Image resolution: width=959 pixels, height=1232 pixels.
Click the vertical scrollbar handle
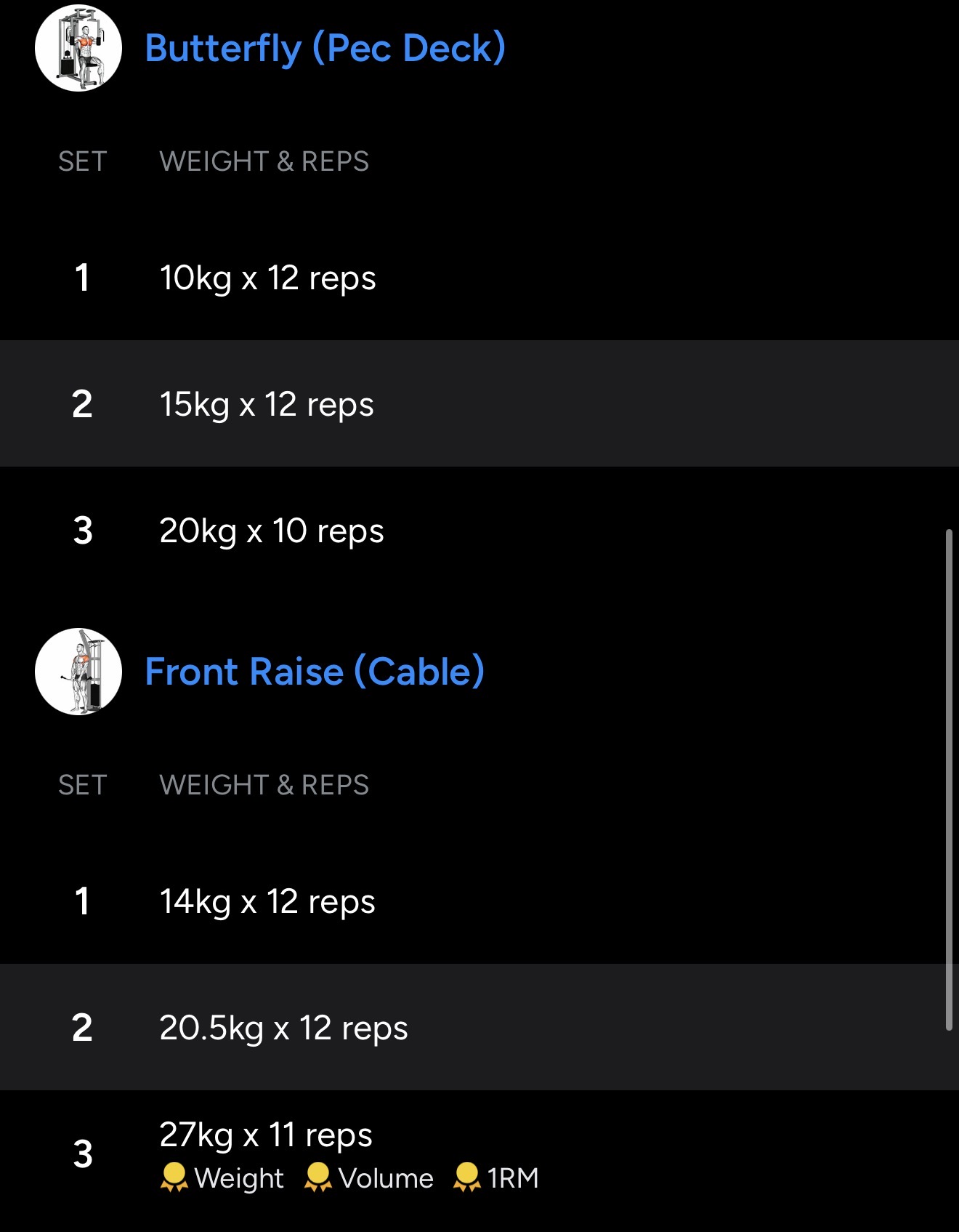tap(949, 779)
